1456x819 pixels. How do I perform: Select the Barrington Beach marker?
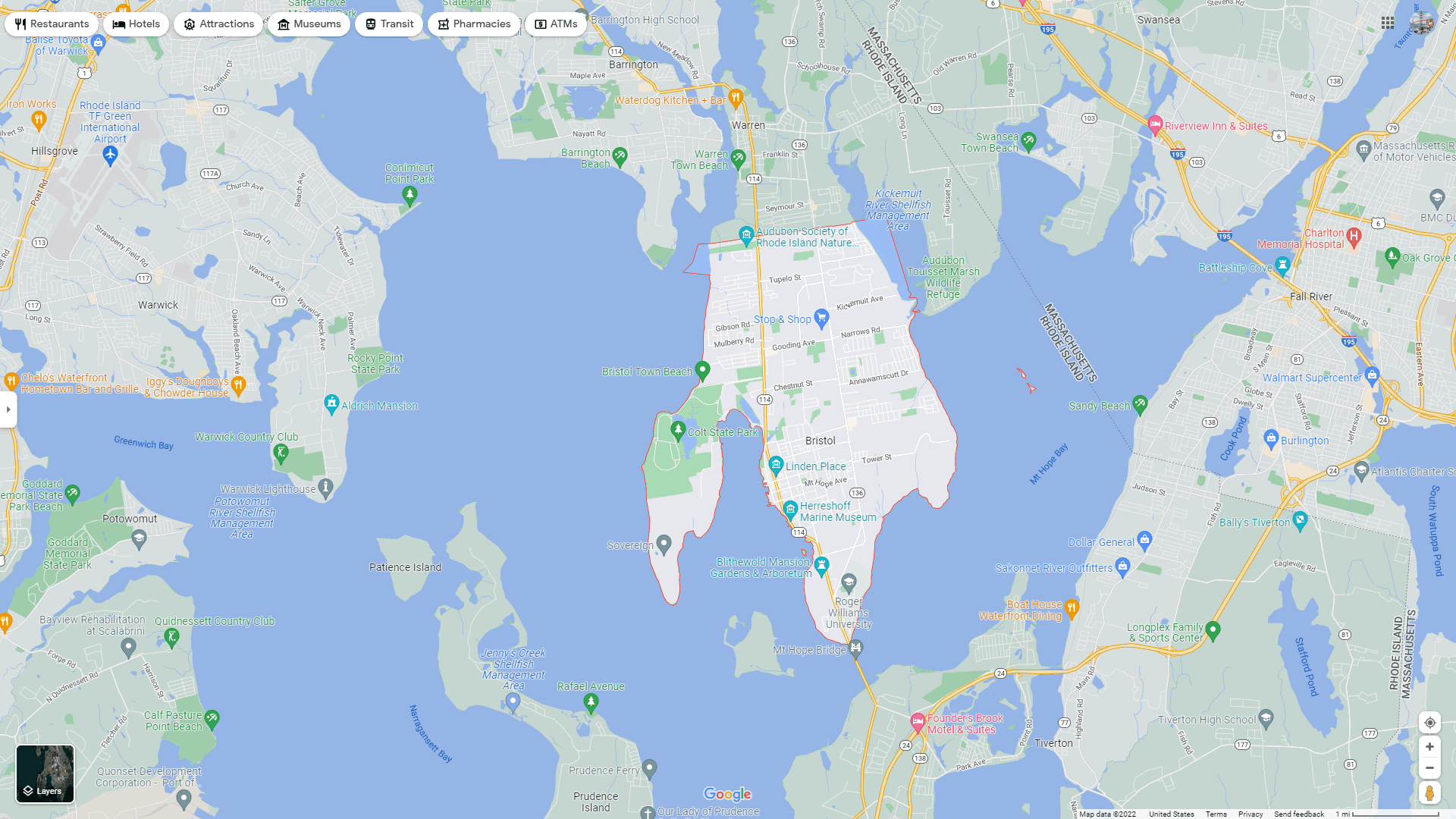click(620, 156)
